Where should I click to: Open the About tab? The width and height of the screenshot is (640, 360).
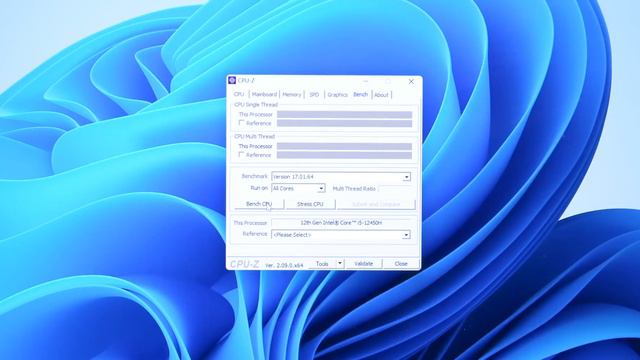pyautogui.click(x=381, y=95)
